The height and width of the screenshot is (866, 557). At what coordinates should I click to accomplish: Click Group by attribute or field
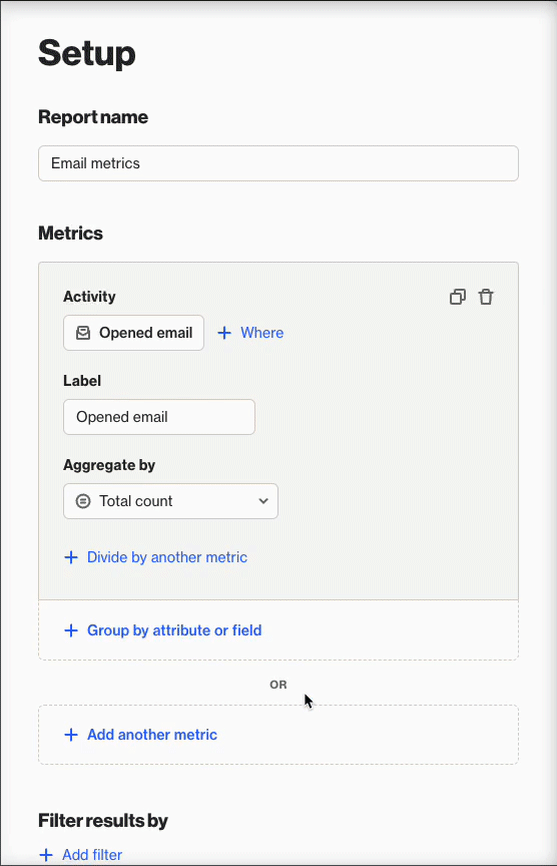[x=163, y=630]
